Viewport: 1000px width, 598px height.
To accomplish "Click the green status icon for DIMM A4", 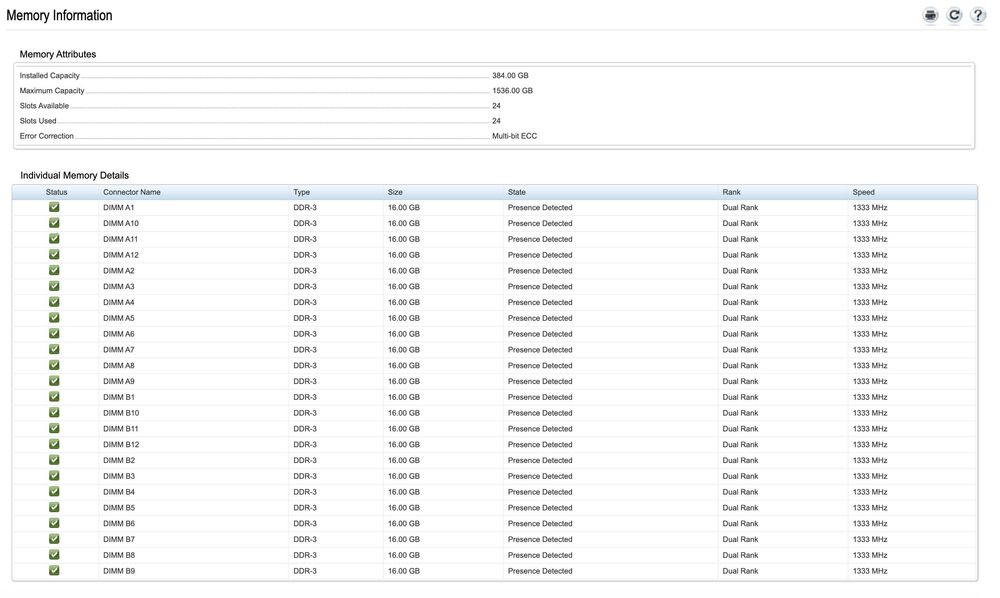I will point(54,302).
